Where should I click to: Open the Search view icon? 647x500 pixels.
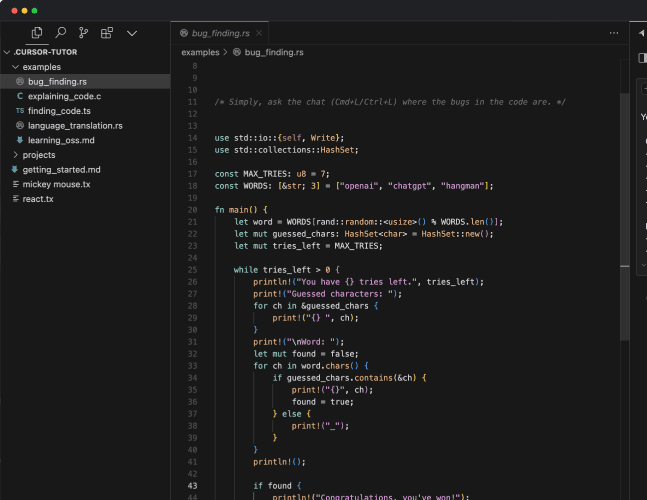[61, 33]
